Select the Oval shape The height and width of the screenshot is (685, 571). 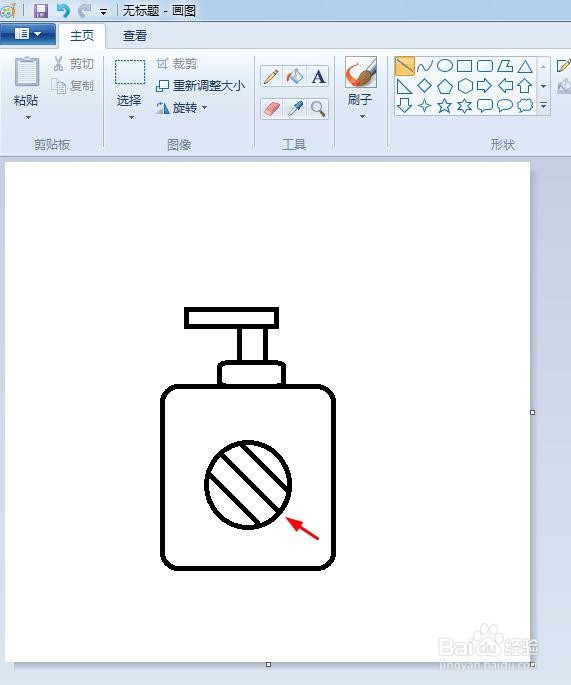click(445, 66)
